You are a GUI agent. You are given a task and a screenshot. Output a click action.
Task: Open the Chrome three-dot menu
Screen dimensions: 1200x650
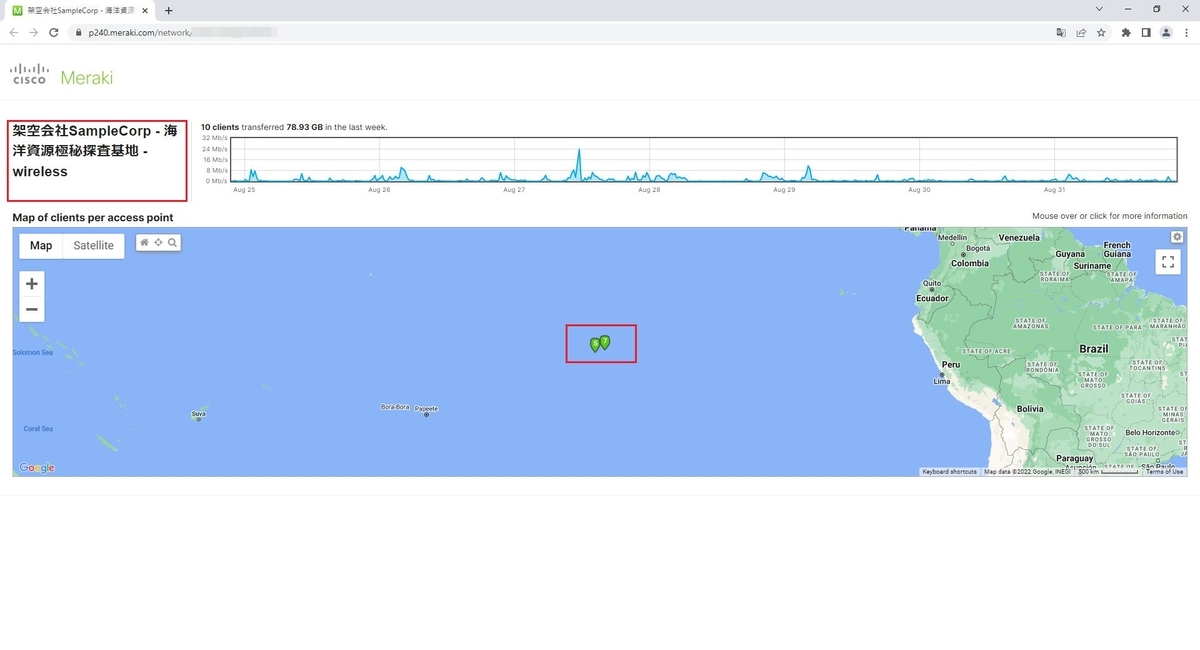[1186, 32]
